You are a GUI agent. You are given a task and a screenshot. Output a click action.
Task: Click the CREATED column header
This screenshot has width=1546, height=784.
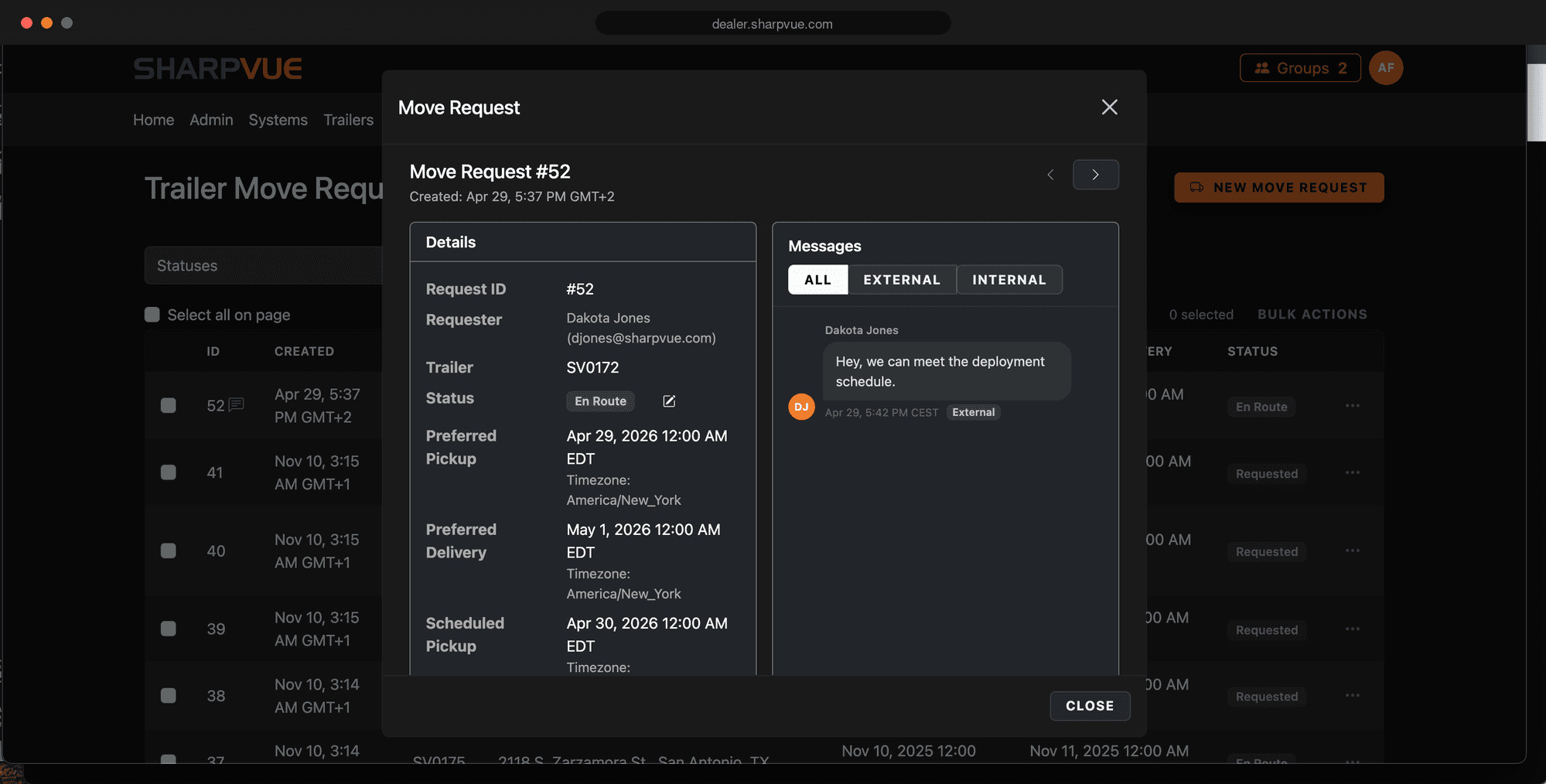tap(304, 351)
